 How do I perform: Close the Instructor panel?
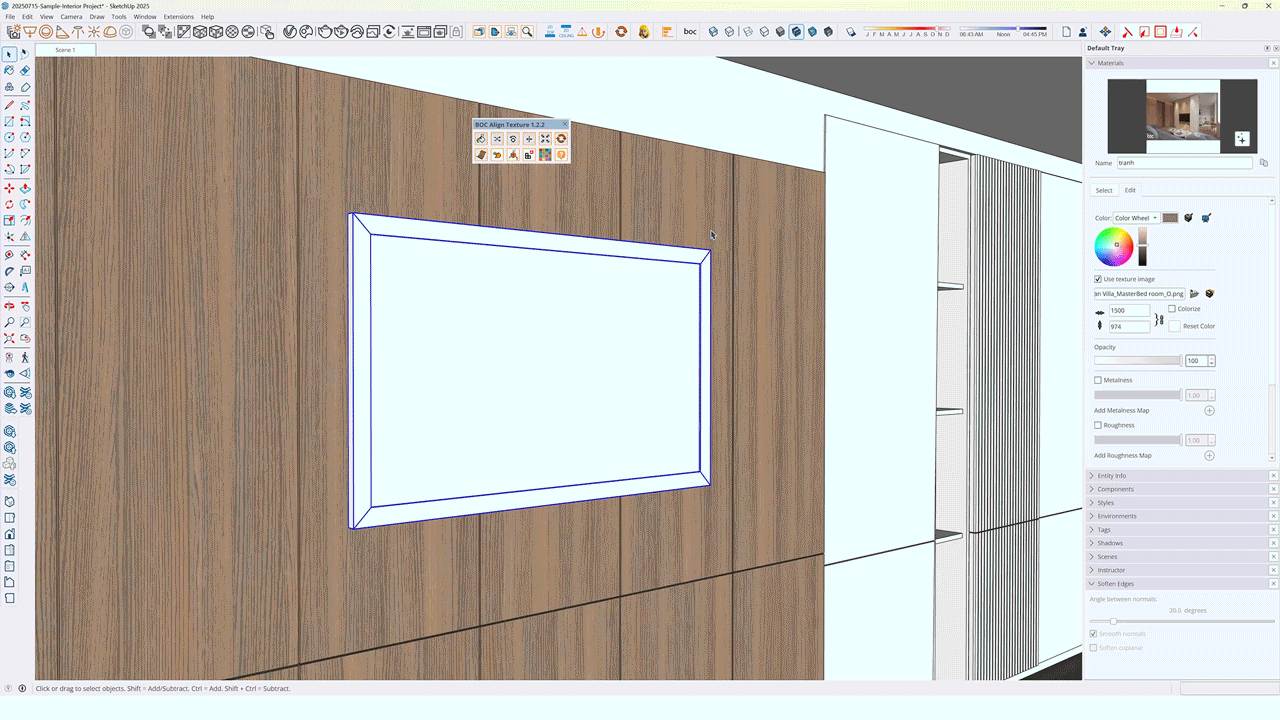(x=1273, y=570)
